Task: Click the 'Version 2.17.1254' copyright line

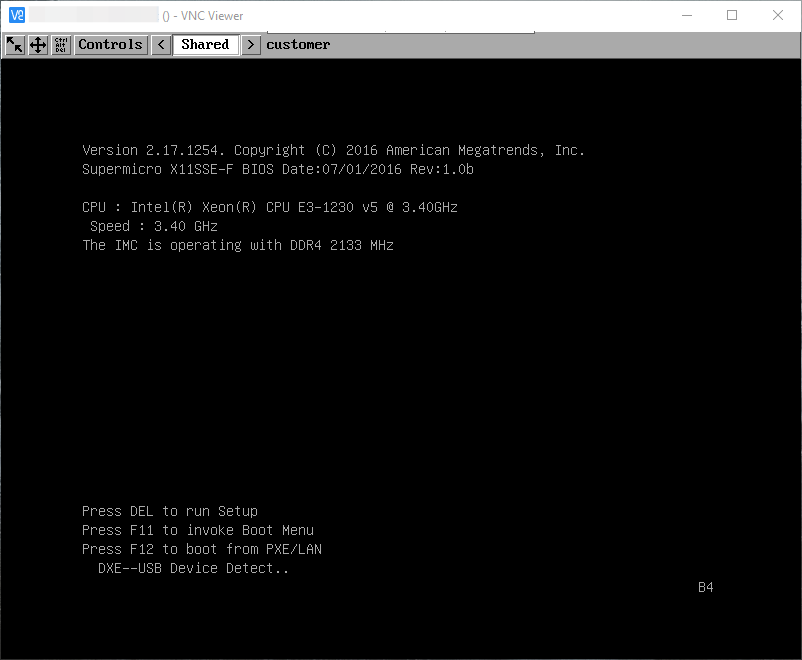Action: click(x=333, y=150)
